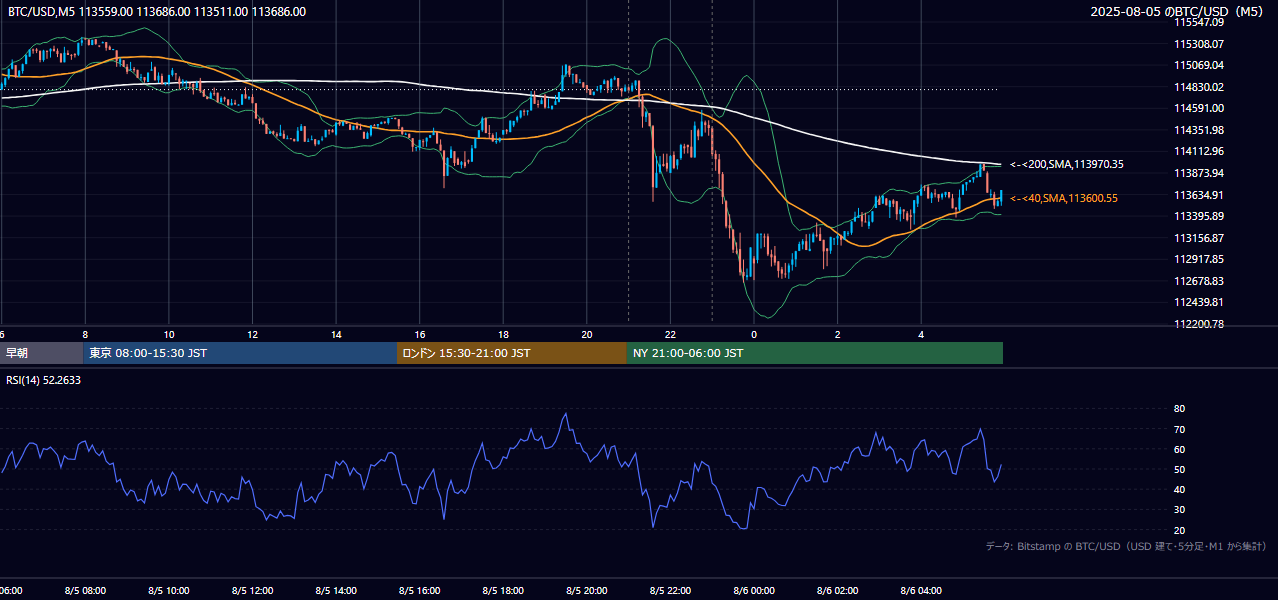Click the 8/5 08:00 time axis label
This screenshot has height=600, width=1278.
(85, 591)
